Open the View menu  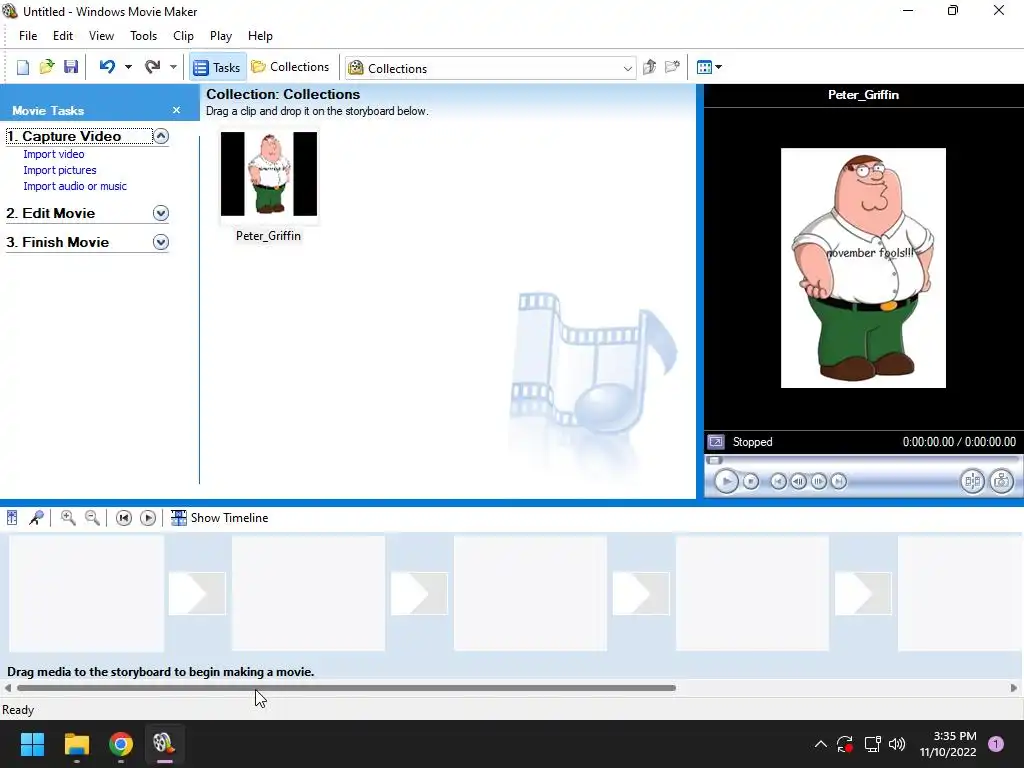[101, 36]
